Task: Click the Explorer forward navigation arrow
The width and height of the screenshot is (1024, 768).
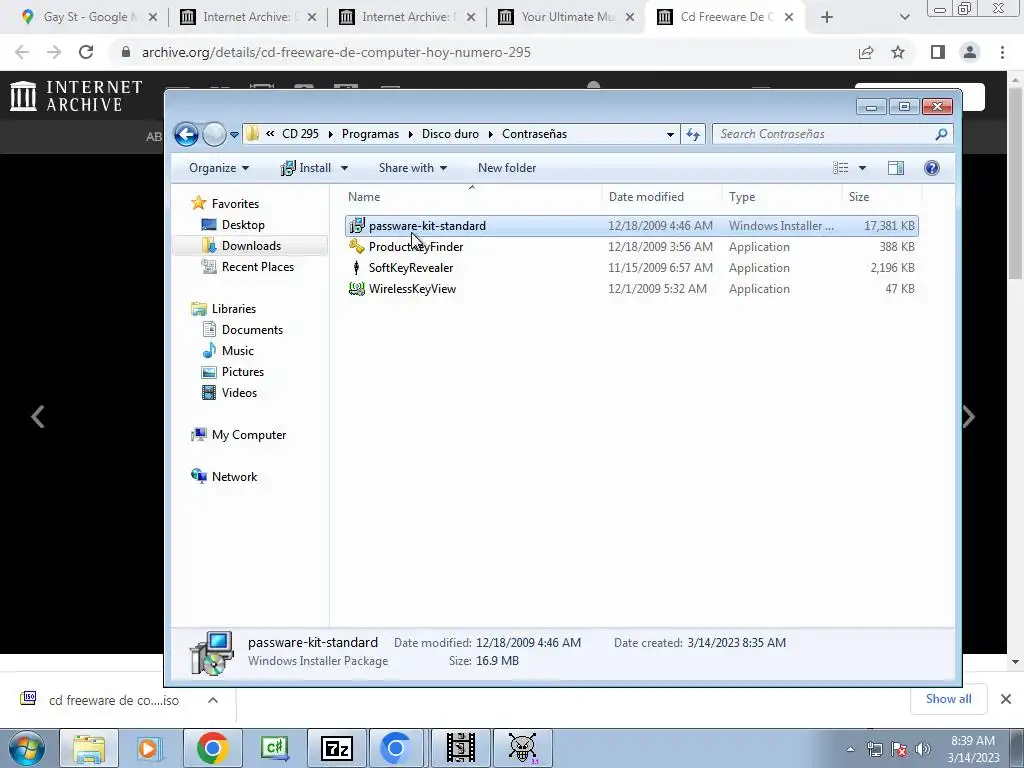Action: point(214,135)
